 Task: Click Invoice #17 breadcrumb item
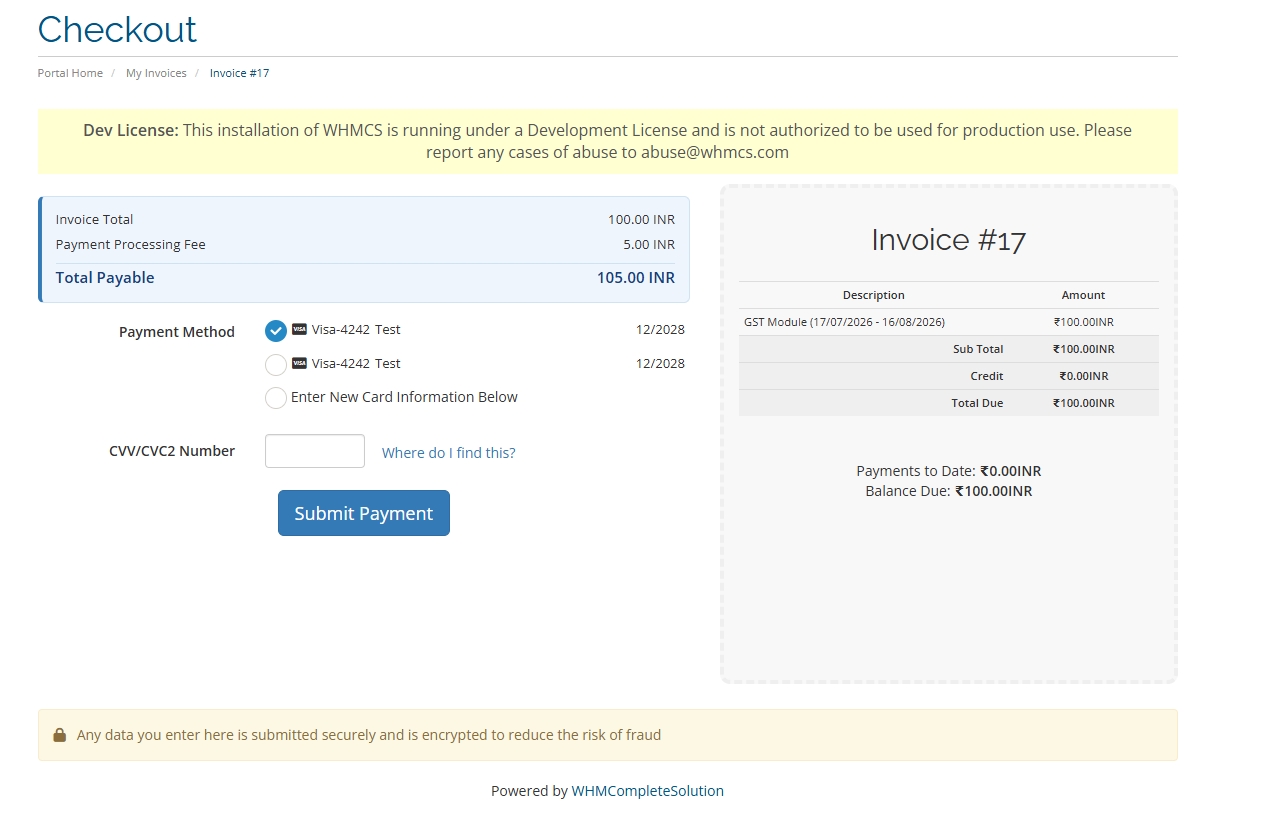(x=239, y=73)
